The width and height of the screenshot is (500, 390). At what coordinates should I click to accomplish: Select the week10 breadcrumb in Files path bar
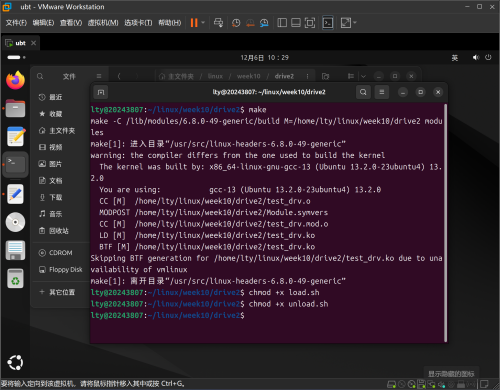pyautogui.click(x=249, y=76)
